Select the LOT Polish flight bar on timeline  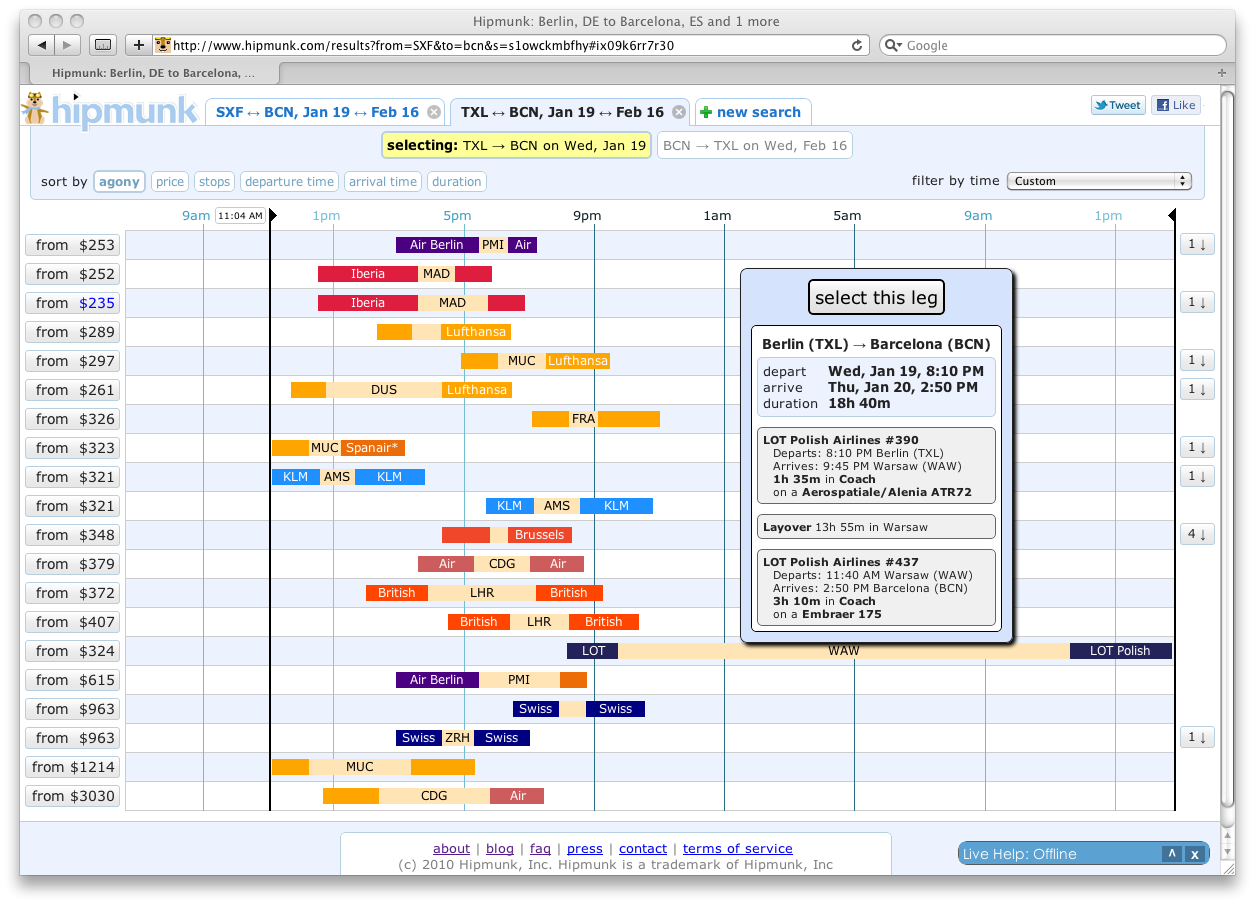pos(1119,650)
